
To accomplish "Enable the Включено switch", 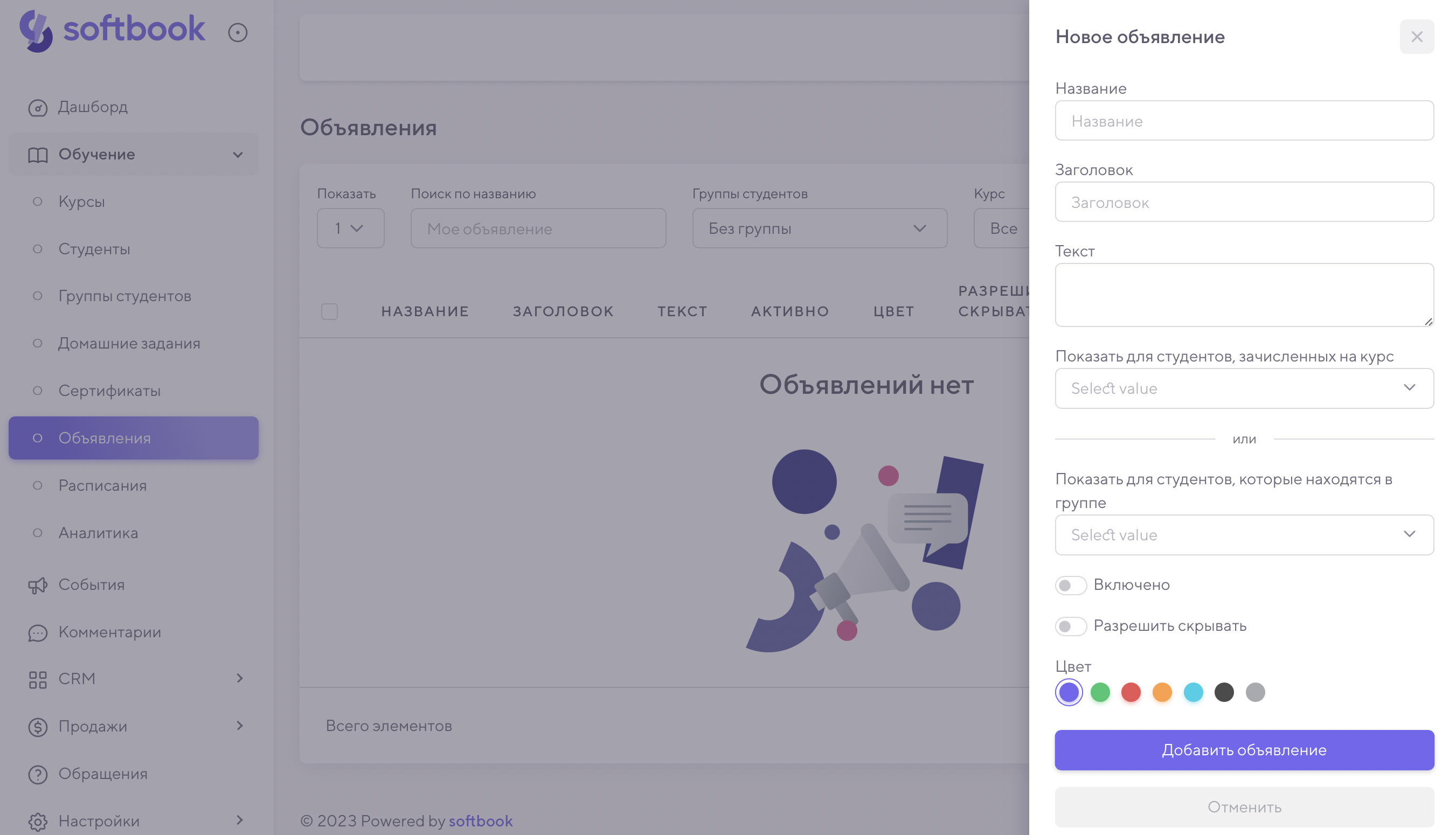I will [x=1071, y=585].
